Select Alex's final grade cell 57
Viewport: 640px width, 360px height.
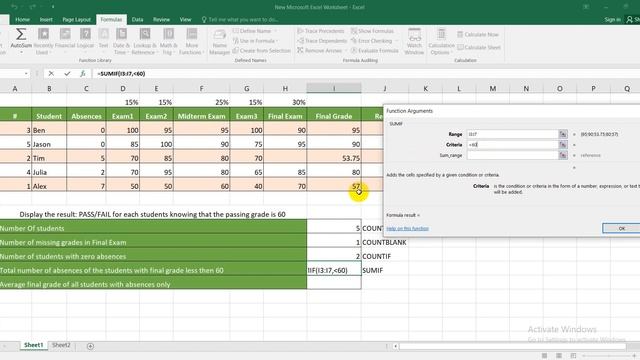[x=334, y=186]
